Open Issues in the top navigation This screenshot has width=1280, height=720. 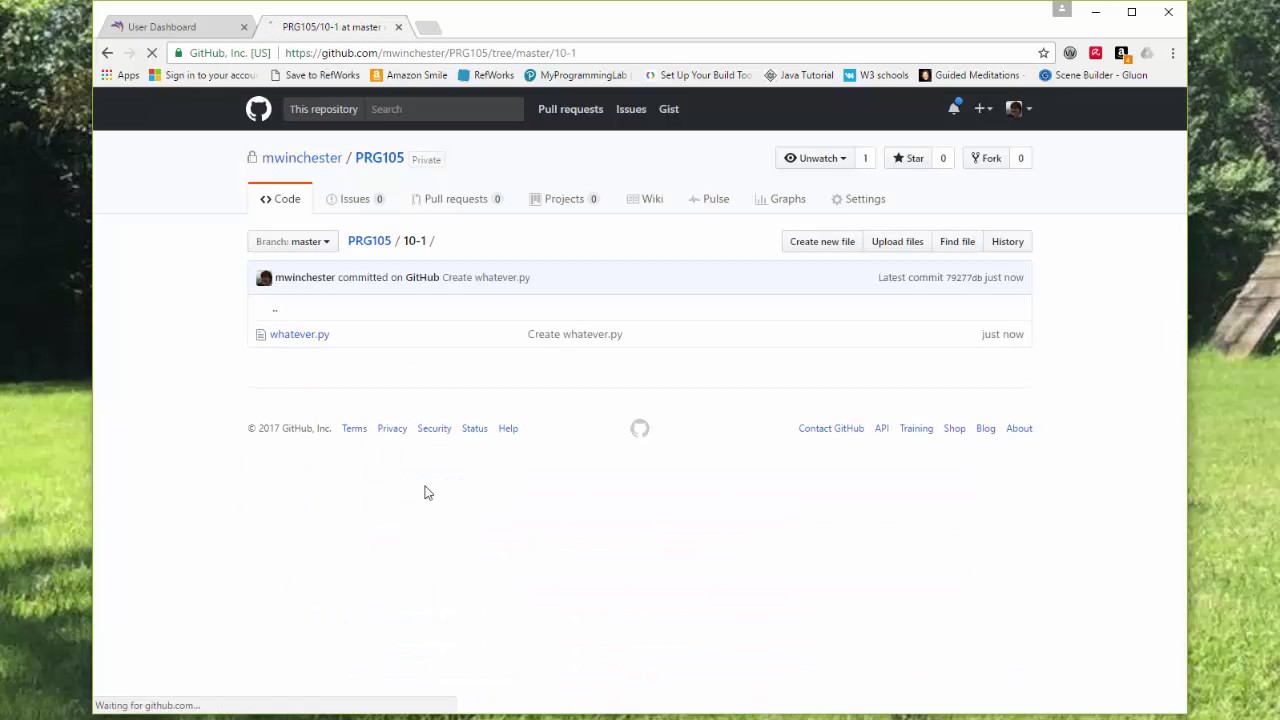point(631,109)
